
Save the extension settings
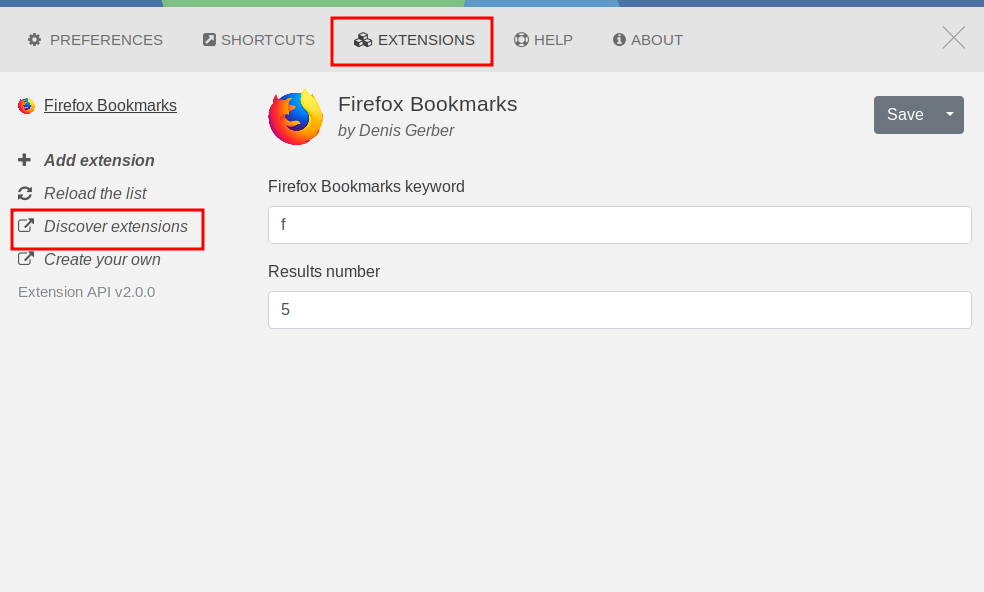pyautogui.click(x=905, y=115)
